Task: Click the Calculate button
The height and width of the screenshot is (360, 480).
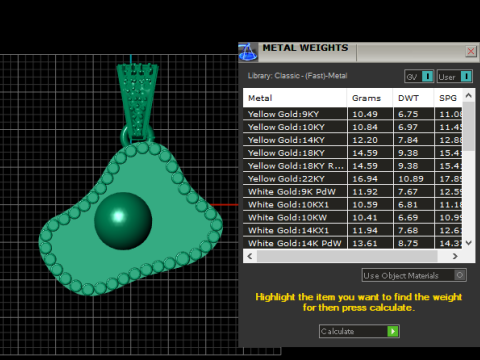Action: 359,331
